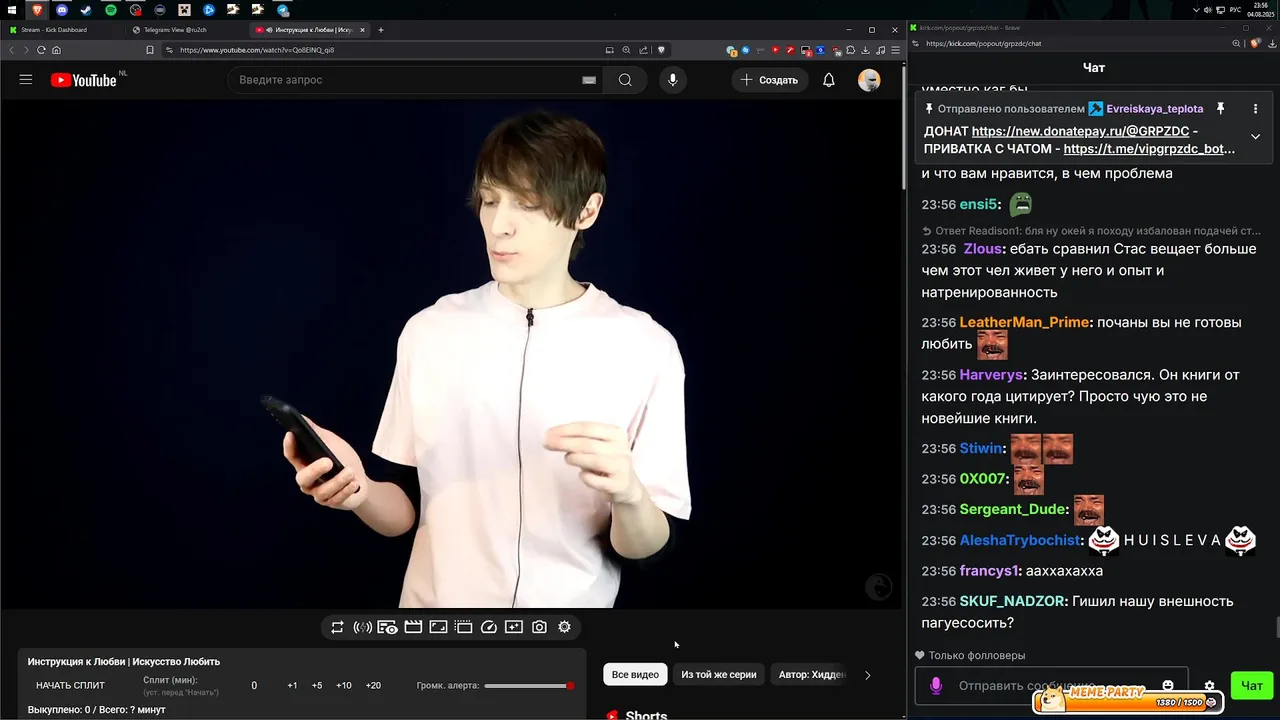The height and width of the screenshot is (720, 1280).
Task: Expand chips with the right chevron arrow
Action: click(x=867, y=675)
